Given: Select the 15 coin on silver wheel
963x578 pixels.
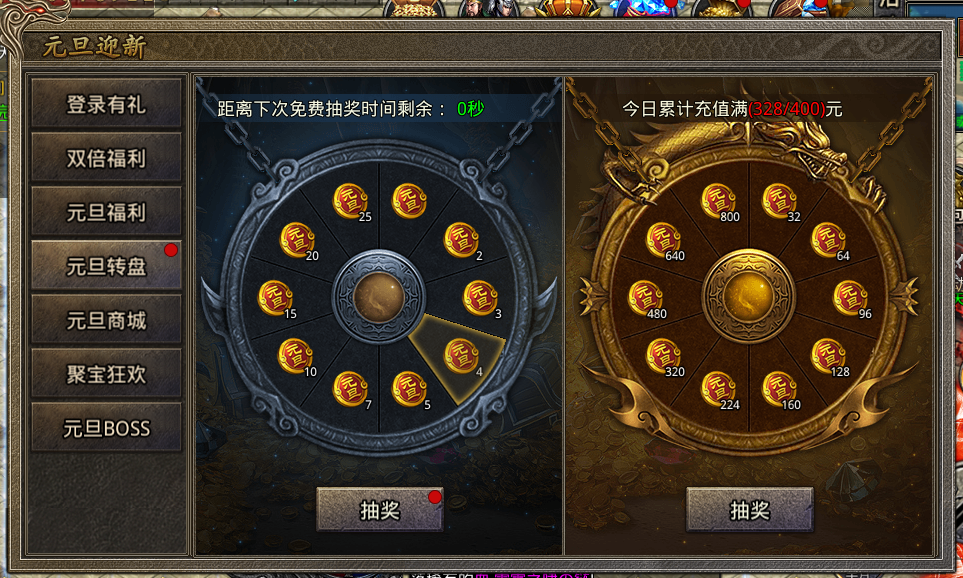Looking at the screenshot, I should 275,298.
